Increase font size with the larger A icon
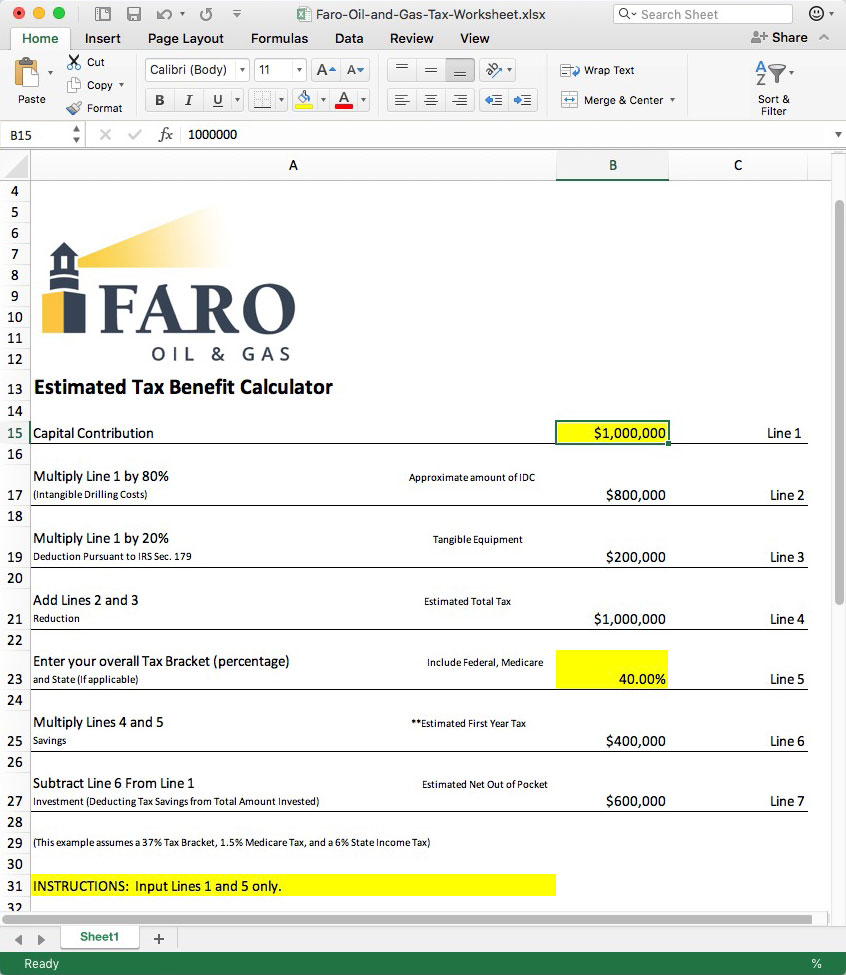846x975 pixels. click(326, 70)
